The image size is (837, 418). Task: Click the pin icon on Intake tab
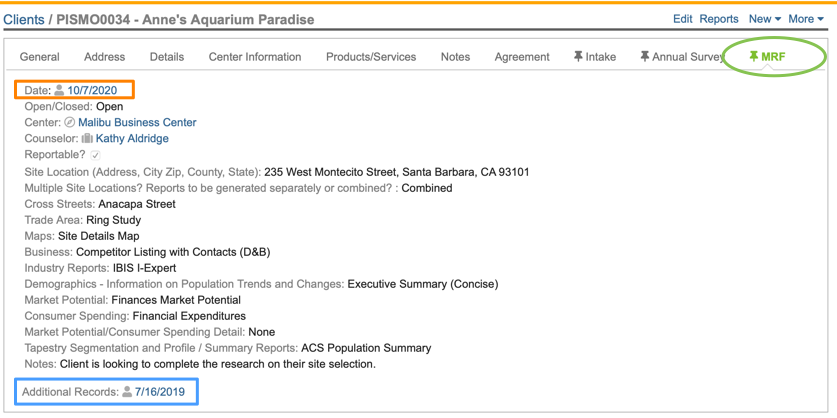click(x=578, y=57)
